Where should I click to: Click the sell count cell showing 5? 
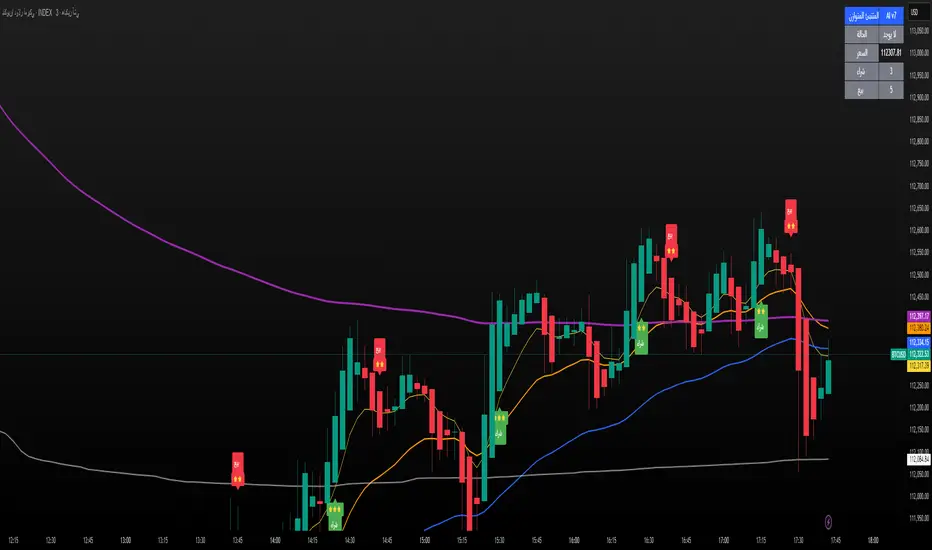click(x=891, y=90)
